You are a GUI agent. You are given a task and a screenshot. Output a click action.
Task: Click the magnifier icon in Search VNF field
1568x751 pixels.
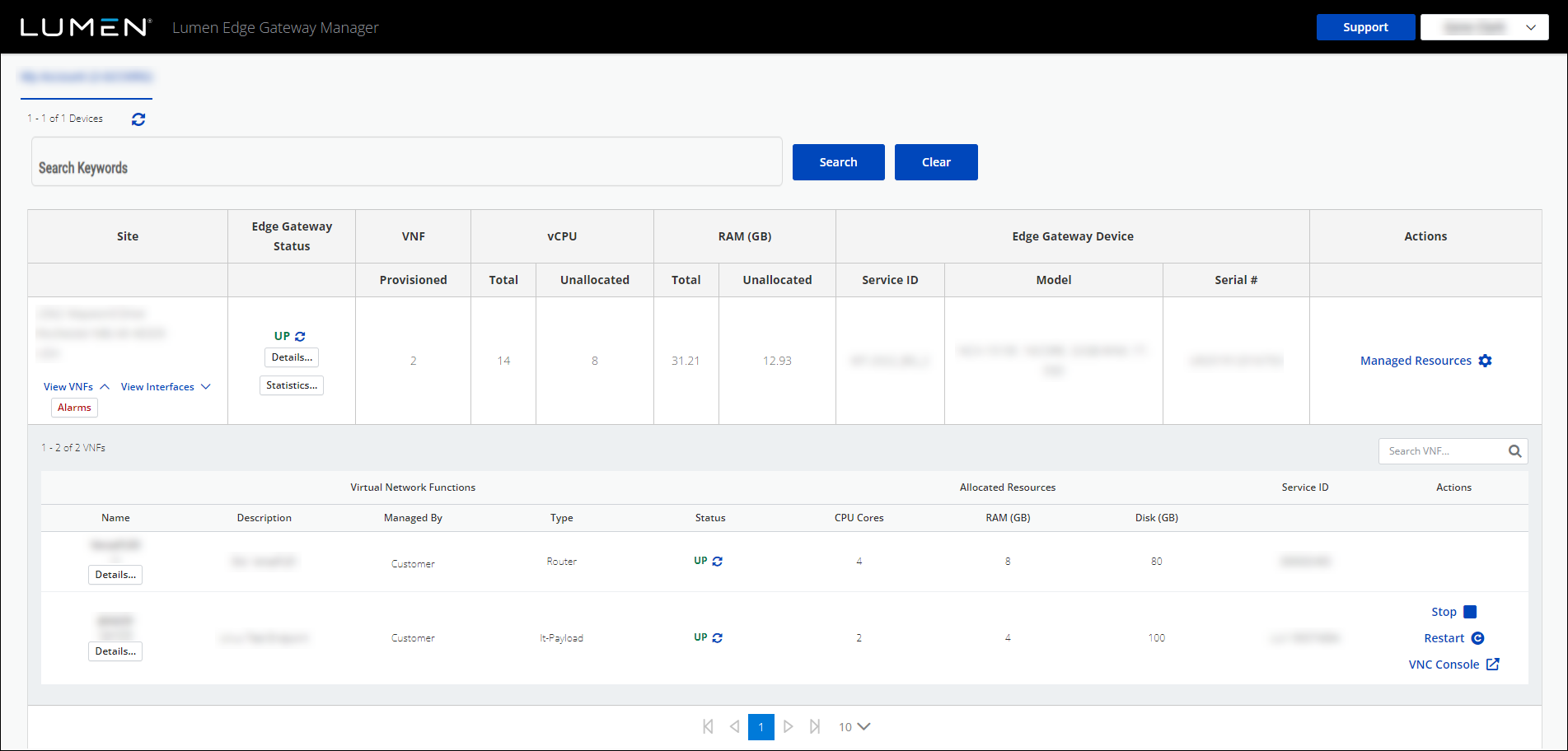(1514, 450)
